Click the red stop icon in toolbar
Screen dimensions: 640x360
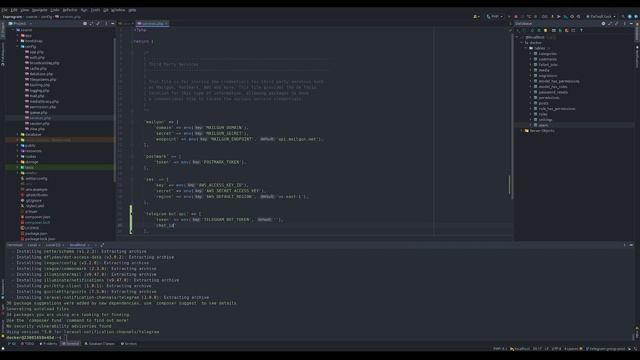click(516, 17)
